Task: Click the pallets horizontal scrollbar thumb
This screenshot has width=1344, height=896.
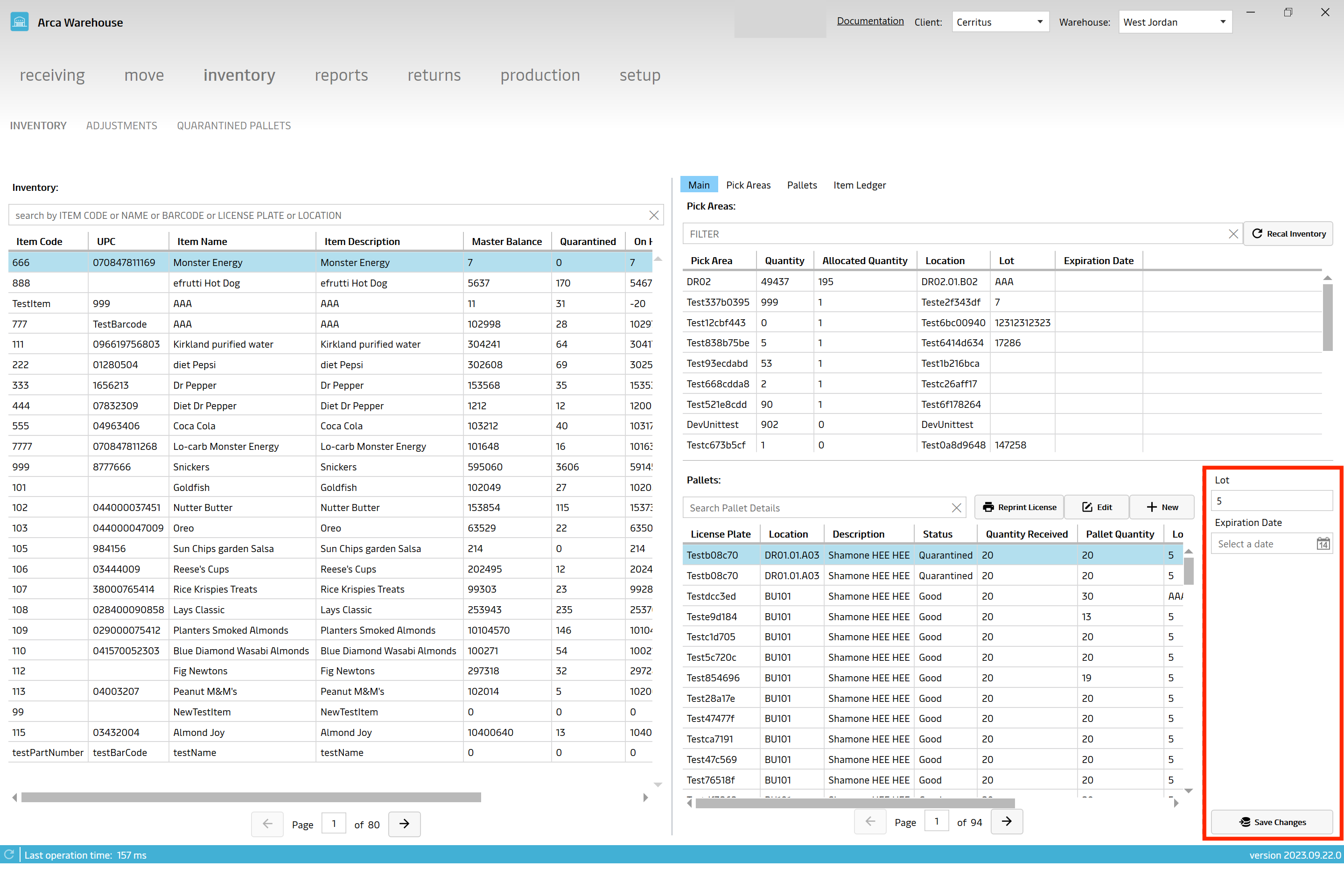Action: click(855, 803)
